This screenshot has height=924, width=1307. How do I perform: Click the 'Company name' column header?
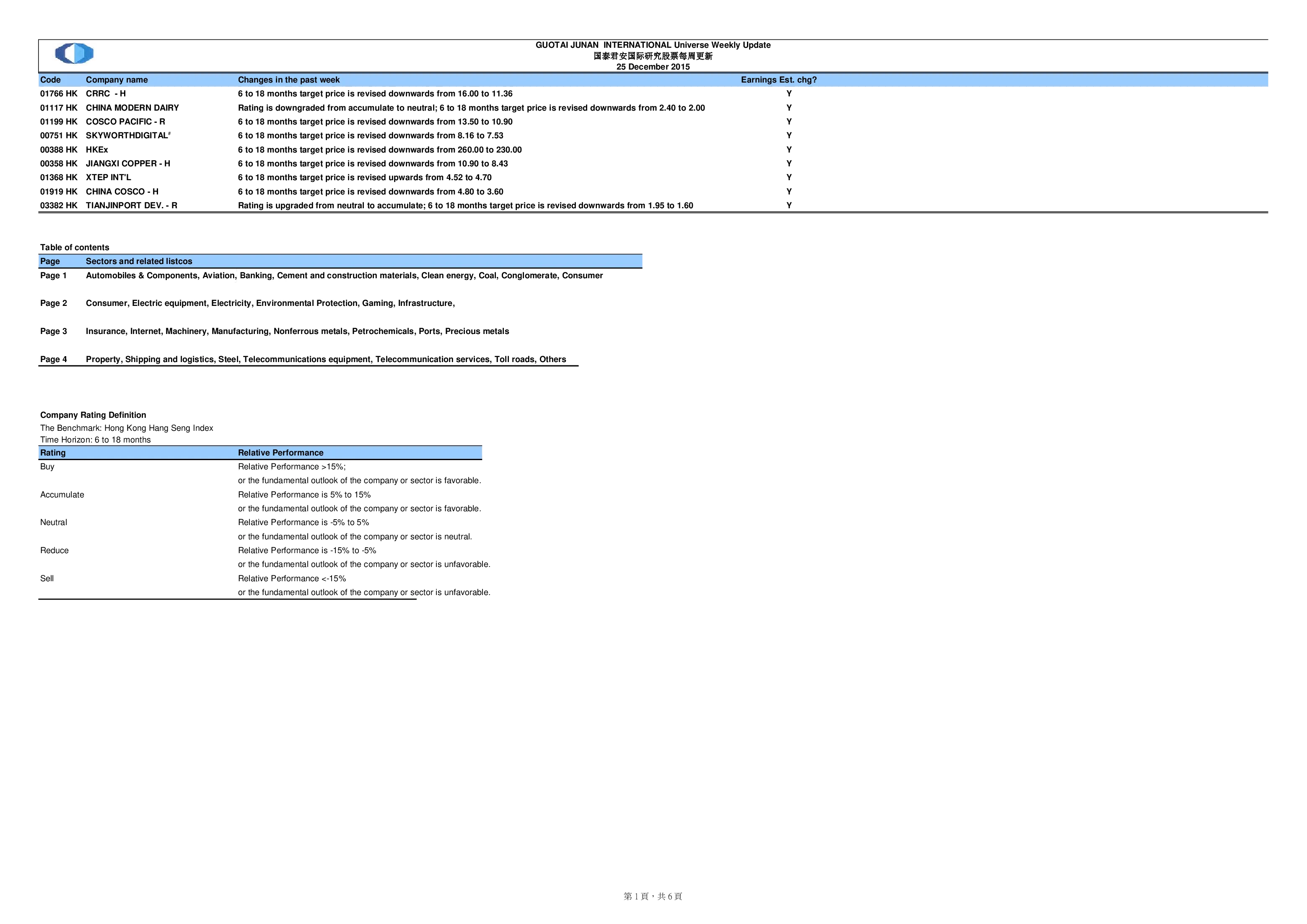point(117,80)
